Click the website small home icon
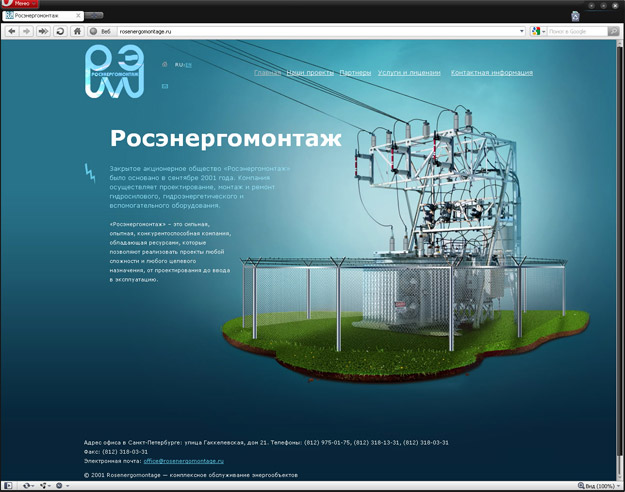 165,64
